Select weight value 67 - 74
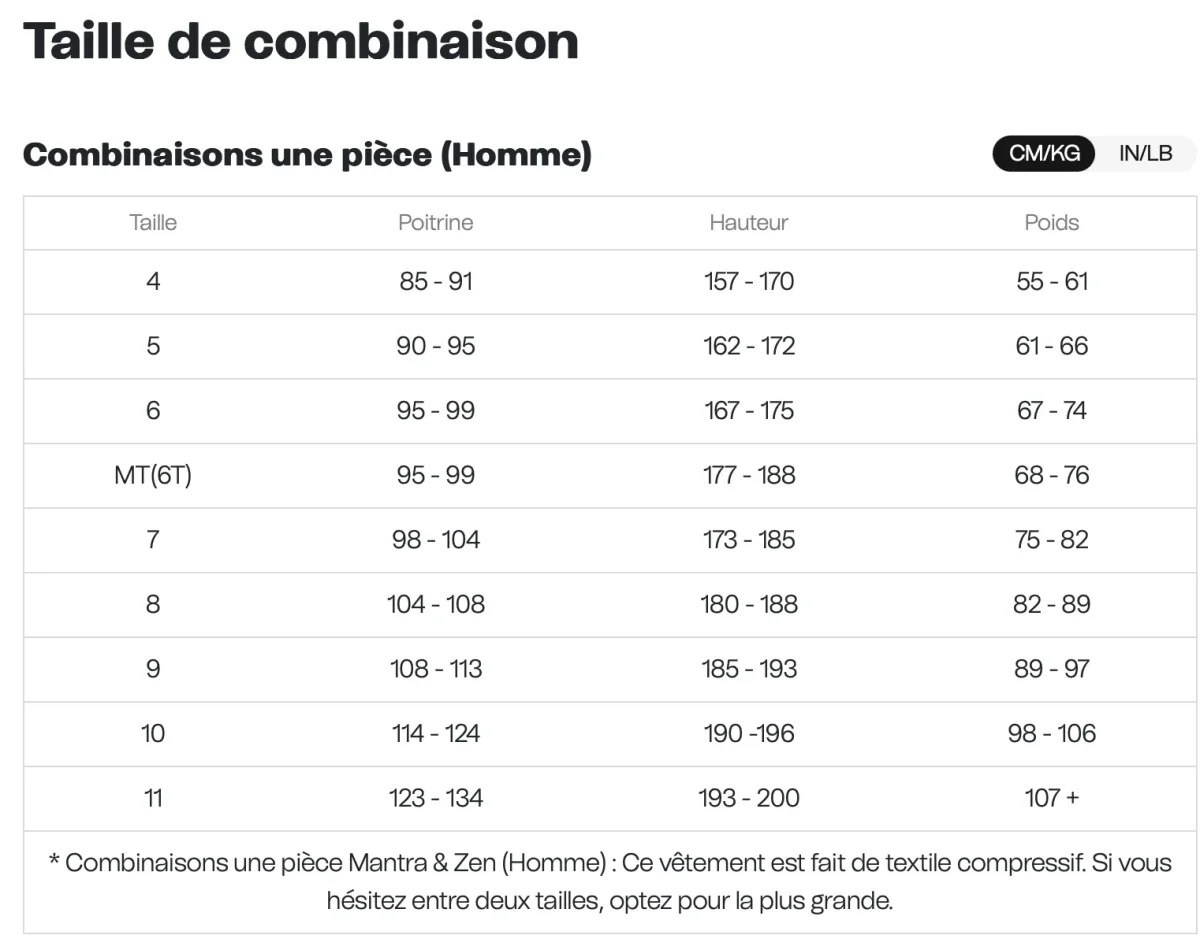1200x935 pixels. [1052, 411]
